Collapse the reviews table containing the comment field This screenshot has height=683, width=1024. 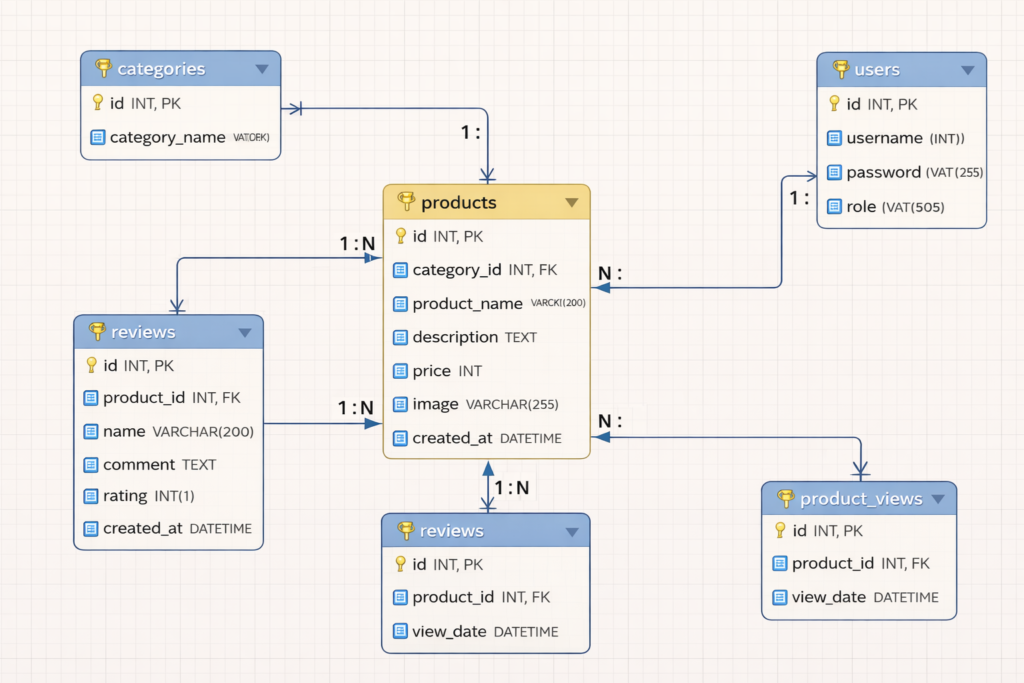click(x=244, y=332)
